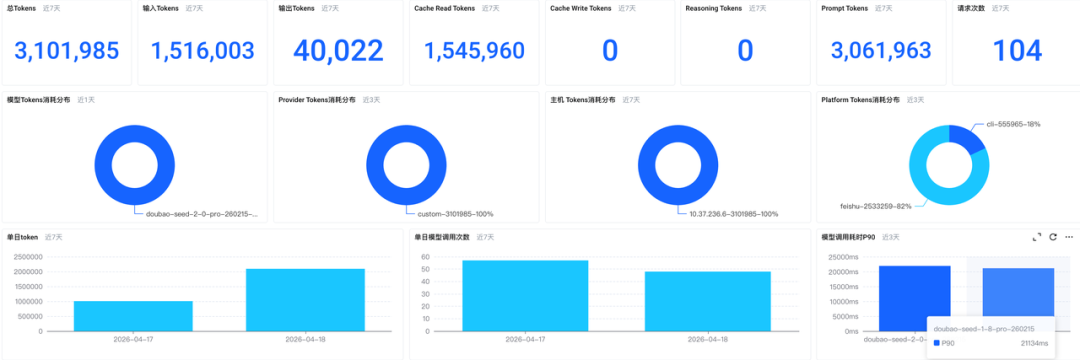Click the 输出Tokens value 40,022
Screen dimensions: 1080x360
point(338,51)
